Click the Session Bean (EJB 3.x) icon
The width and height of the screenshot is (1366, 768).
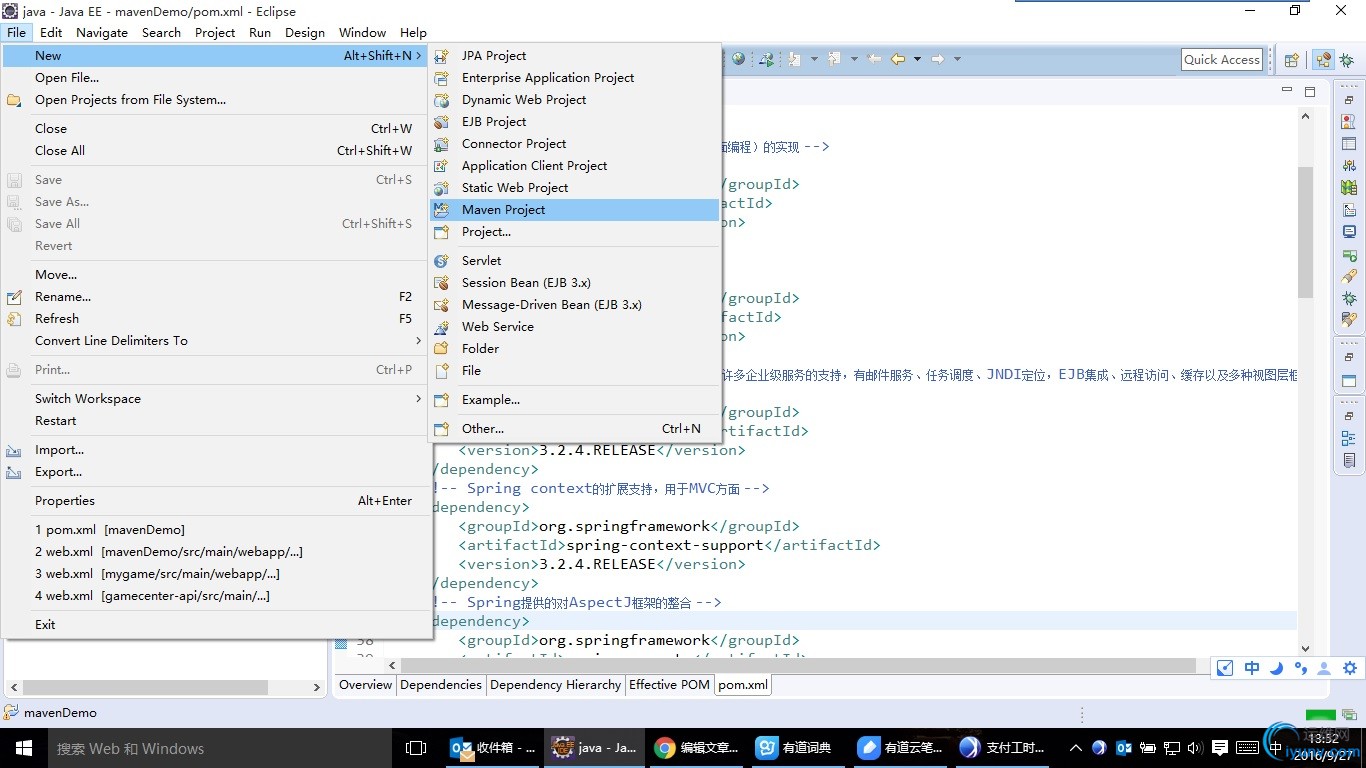(441, 283)
